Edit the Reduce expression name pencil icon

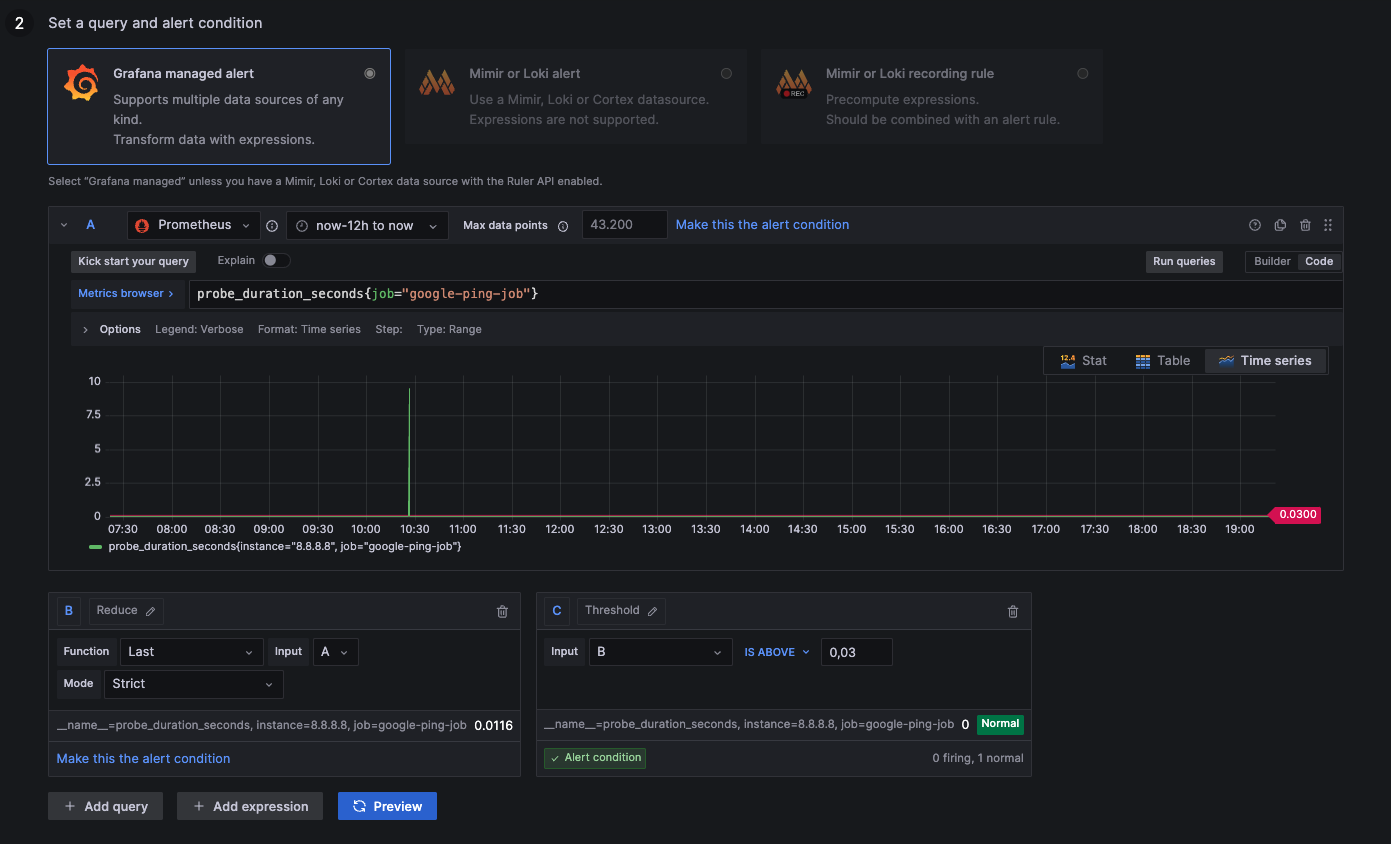coord(151,611)
